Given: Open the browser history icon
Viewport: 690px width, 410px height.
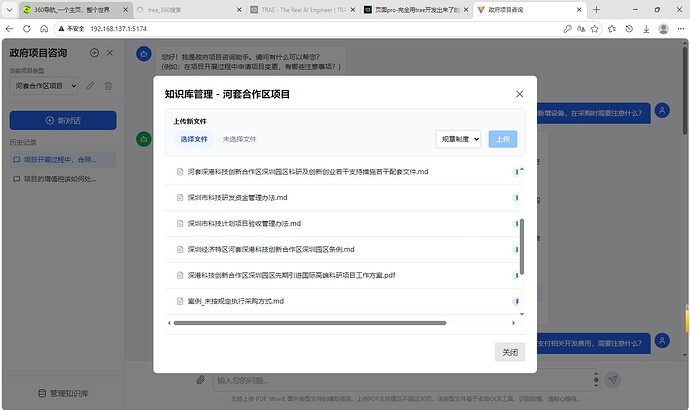Looking at the screenshot, I should (x=629, y=29).
